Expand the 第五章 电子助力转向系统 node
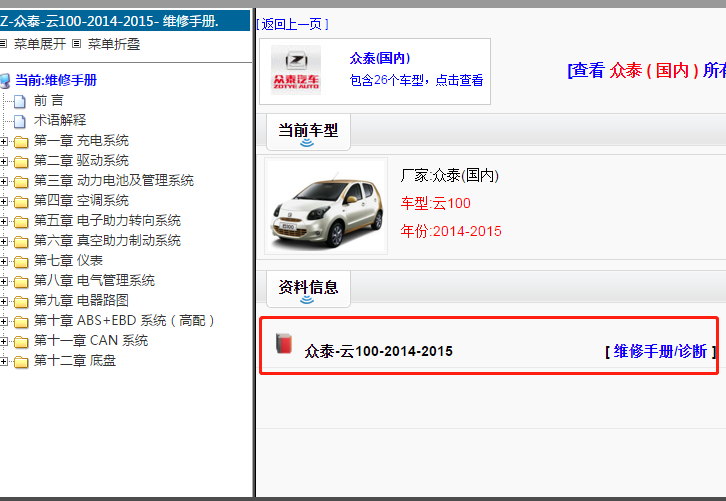This screenshot has height=501, width=726. pos(4,221)
